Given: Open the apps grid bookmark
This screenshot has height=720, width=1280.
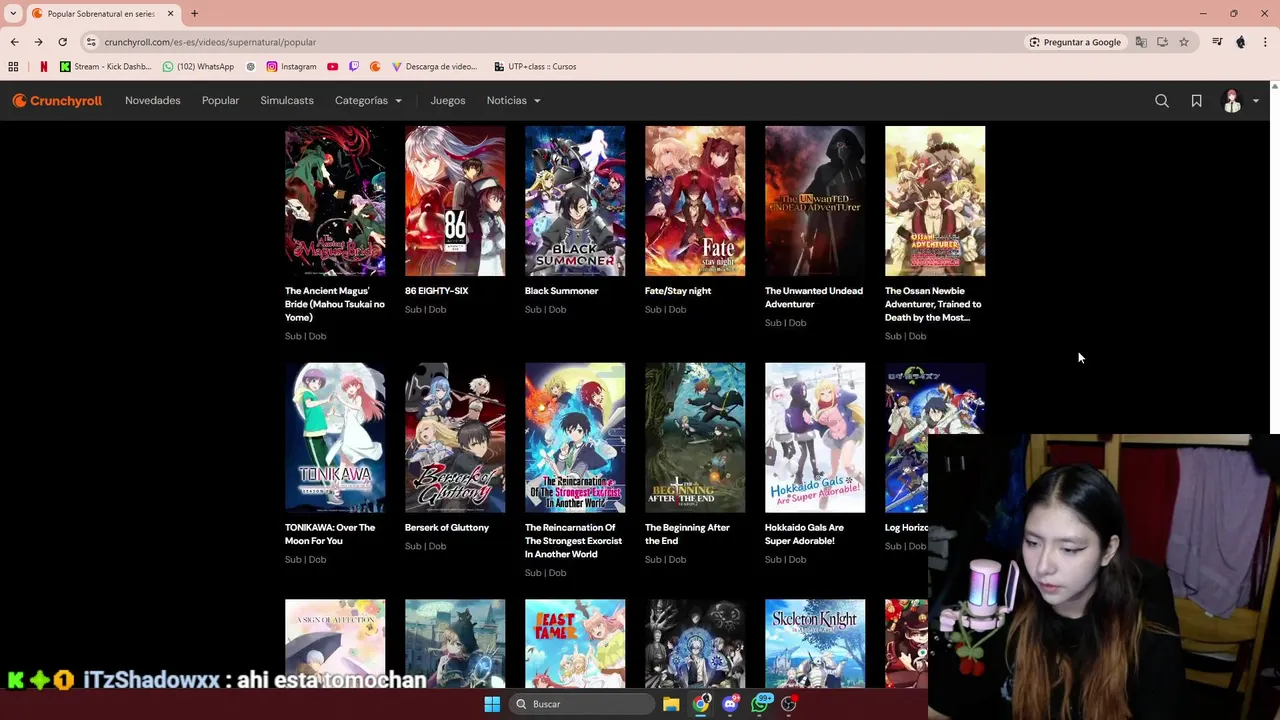Looking at the screenshot, I should (x=13, y=67).
